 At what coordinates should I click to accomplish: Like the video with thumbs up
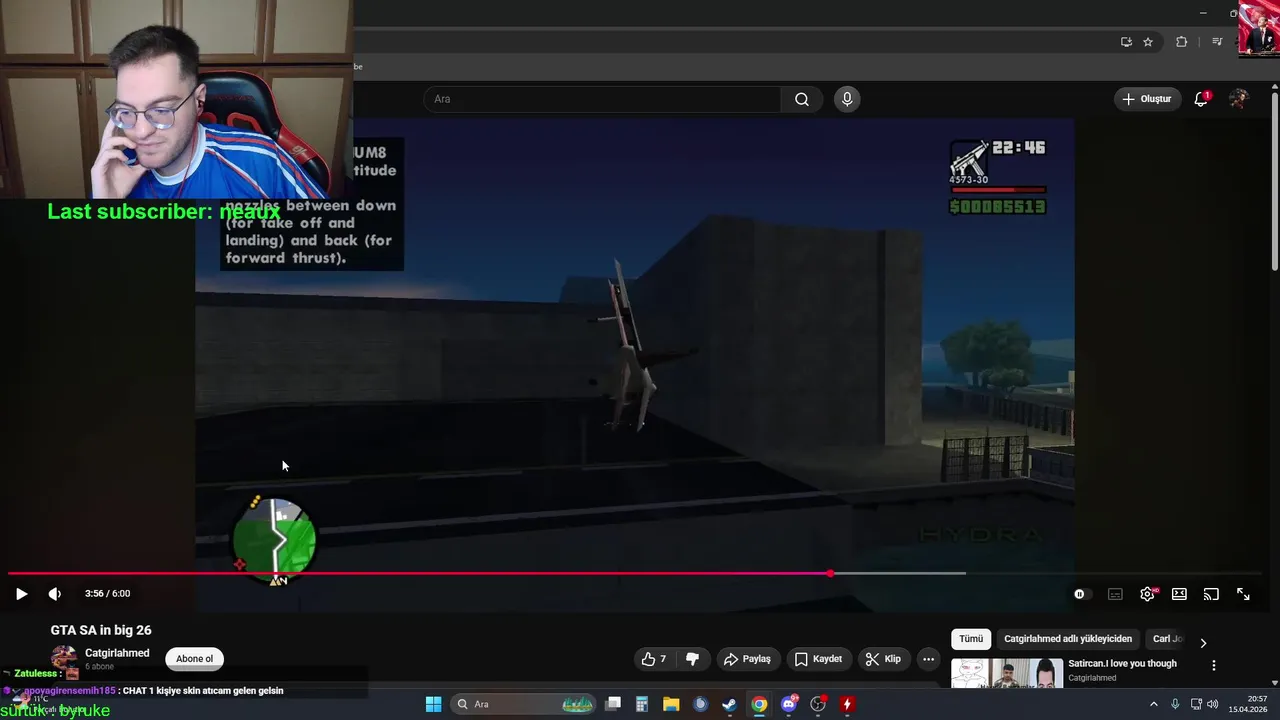(x=654, y=659)
